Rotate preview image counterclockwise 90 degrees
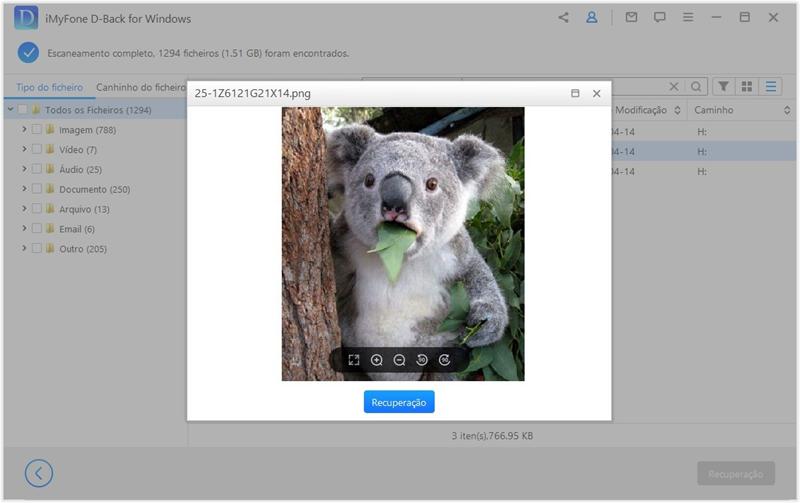The width and height of the screenshot is (800, 503). point(422,360)
